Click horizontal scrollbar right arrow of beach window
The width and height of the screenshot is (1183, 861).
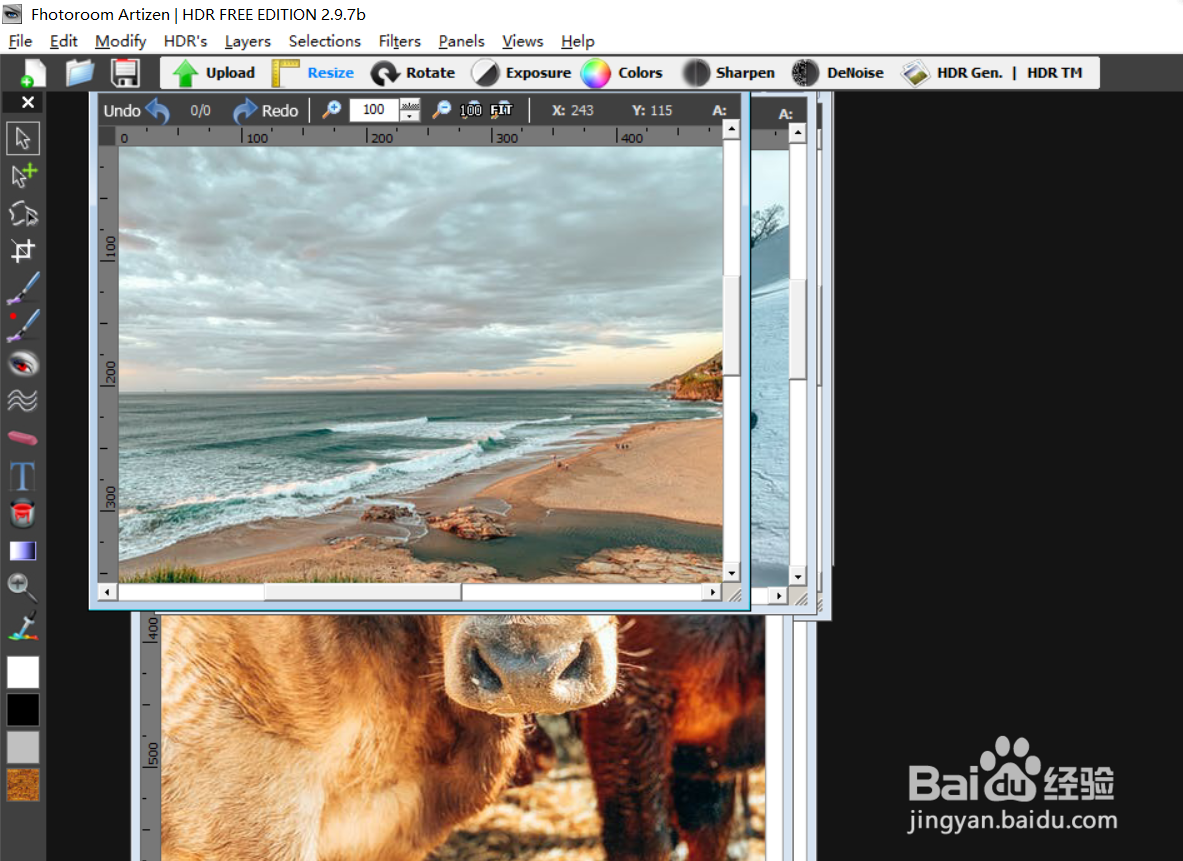point(713,592)
